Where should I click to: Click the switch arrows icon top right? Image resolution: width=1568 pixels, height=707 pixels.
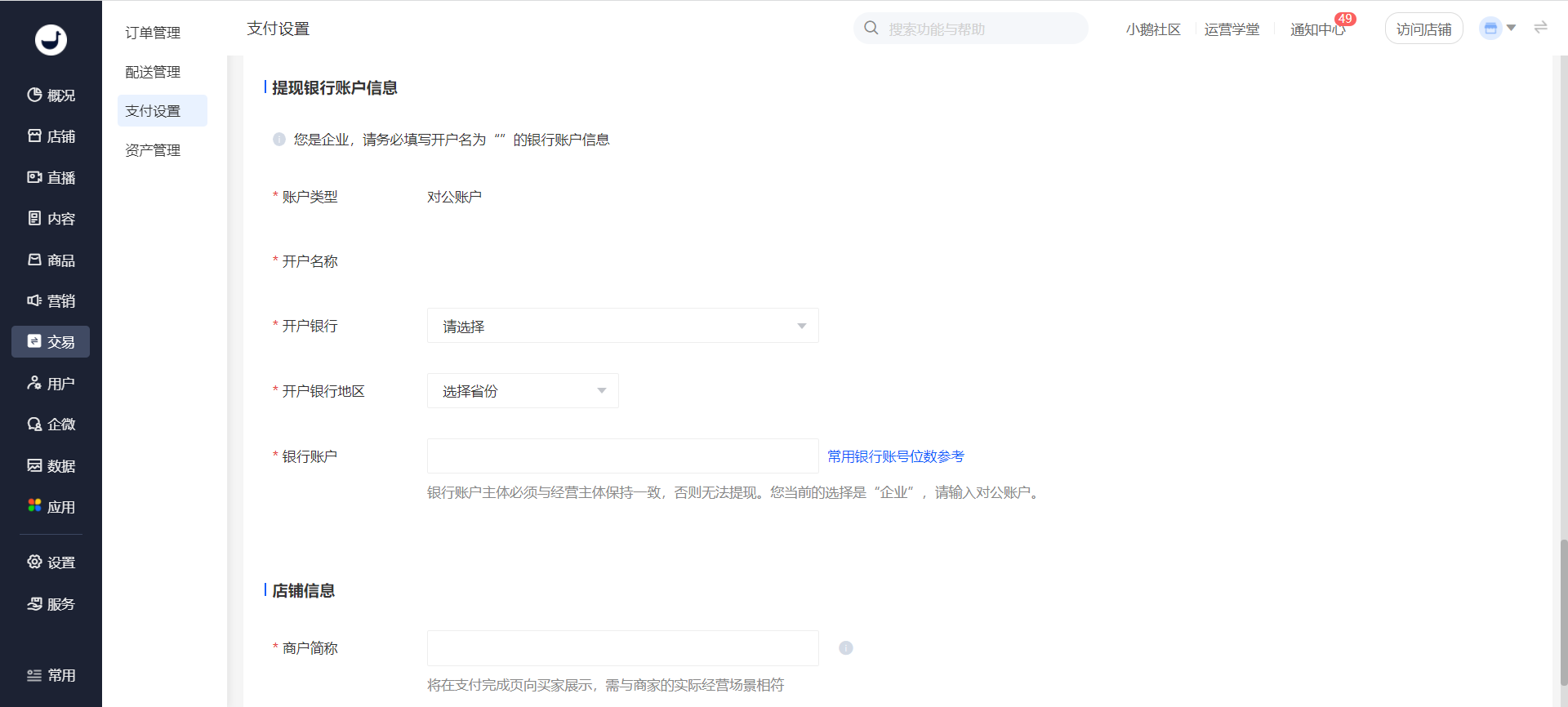pos(1540,28)
